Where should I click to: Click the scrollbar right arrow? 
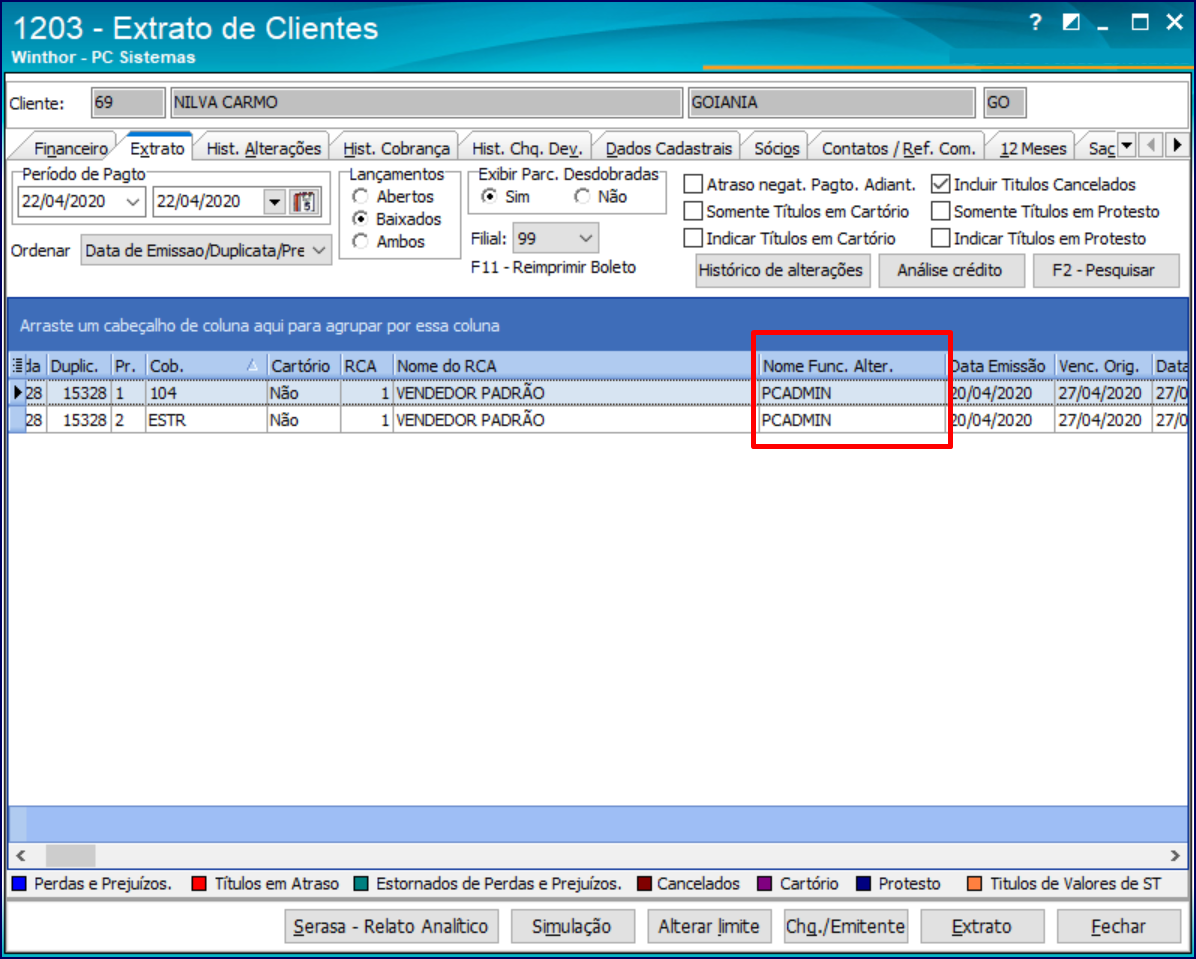[1175, 854]
